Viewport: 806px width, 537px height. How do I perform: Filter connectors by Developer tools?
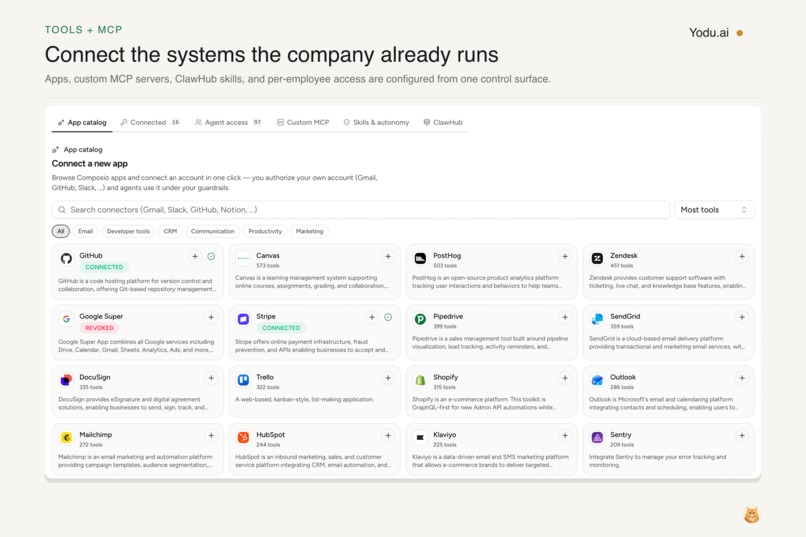128,231
